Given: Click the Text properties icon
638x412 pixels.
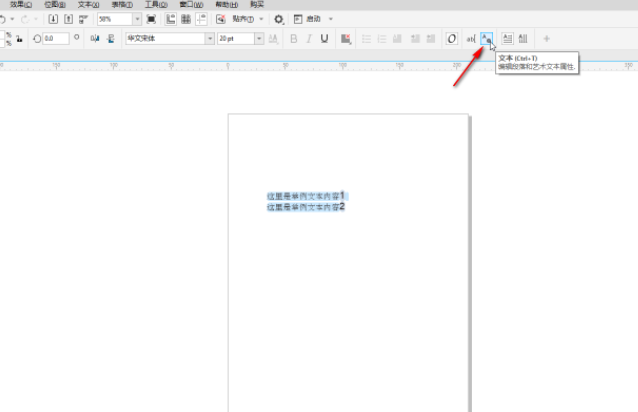Looking at the screenshot, I should tap(487, 38).
